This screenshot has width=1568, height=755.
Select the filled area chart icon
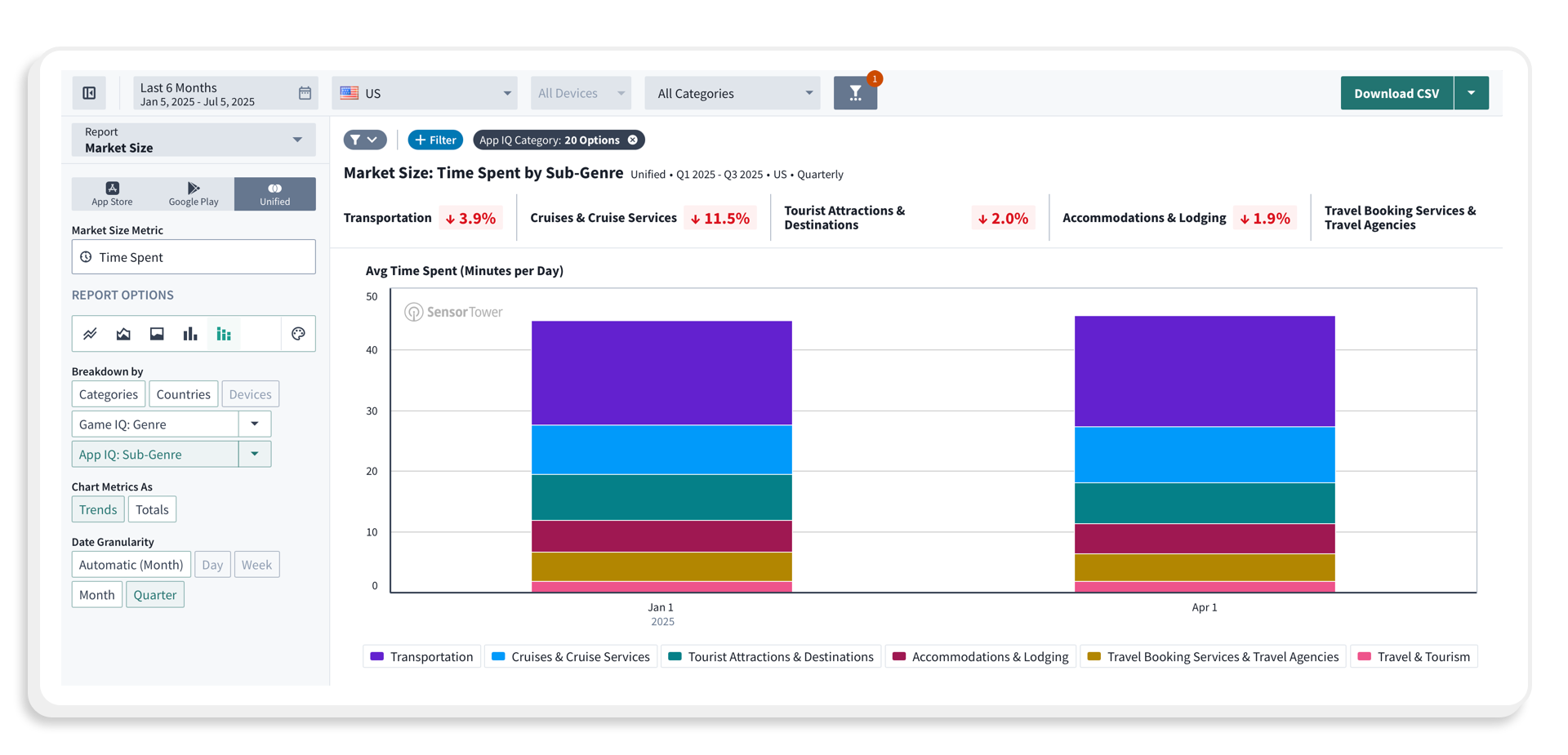(157, 334)
